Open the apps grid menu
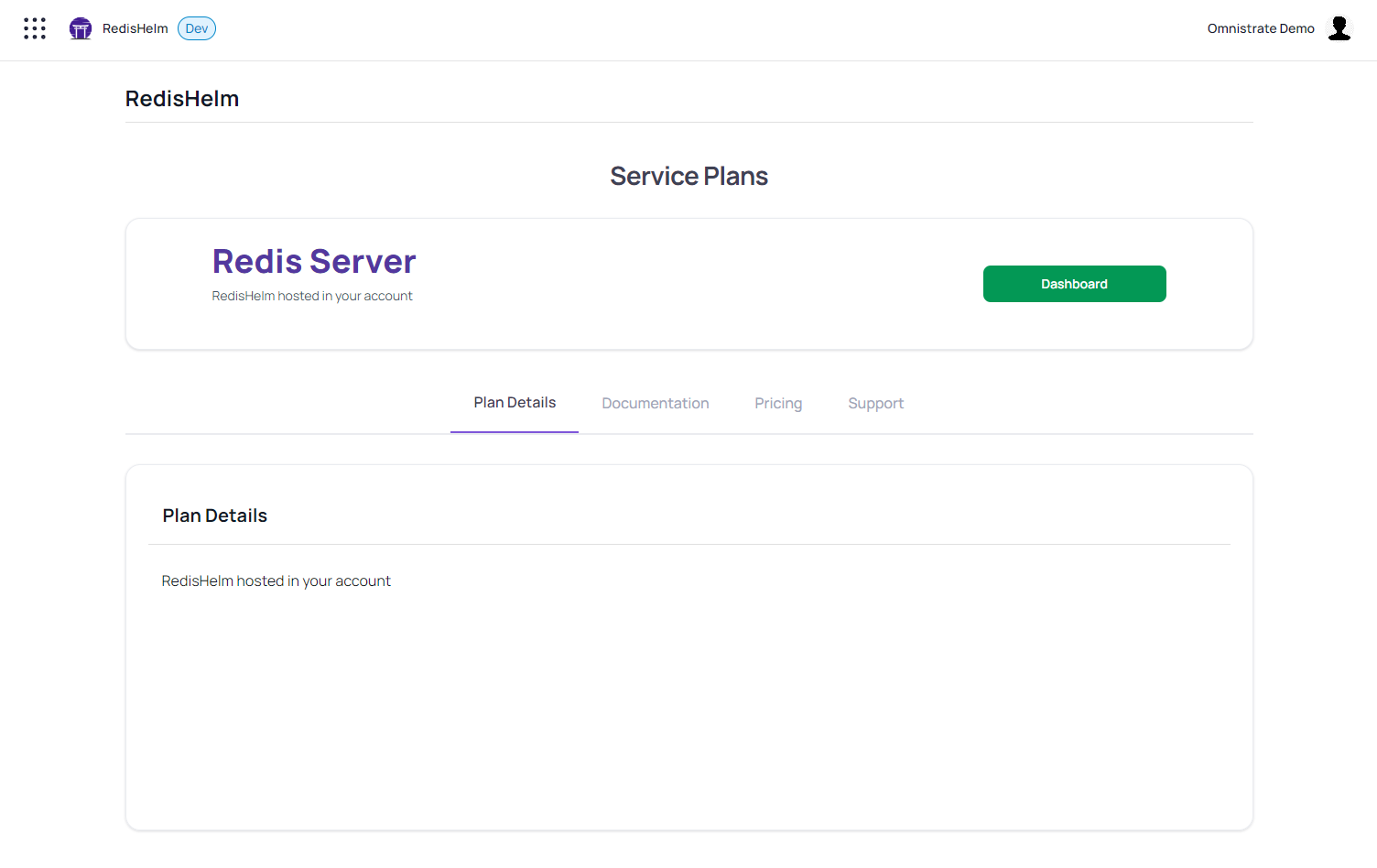The height and width of the screenshot is (868, 1377). click(x=35, y=28)
